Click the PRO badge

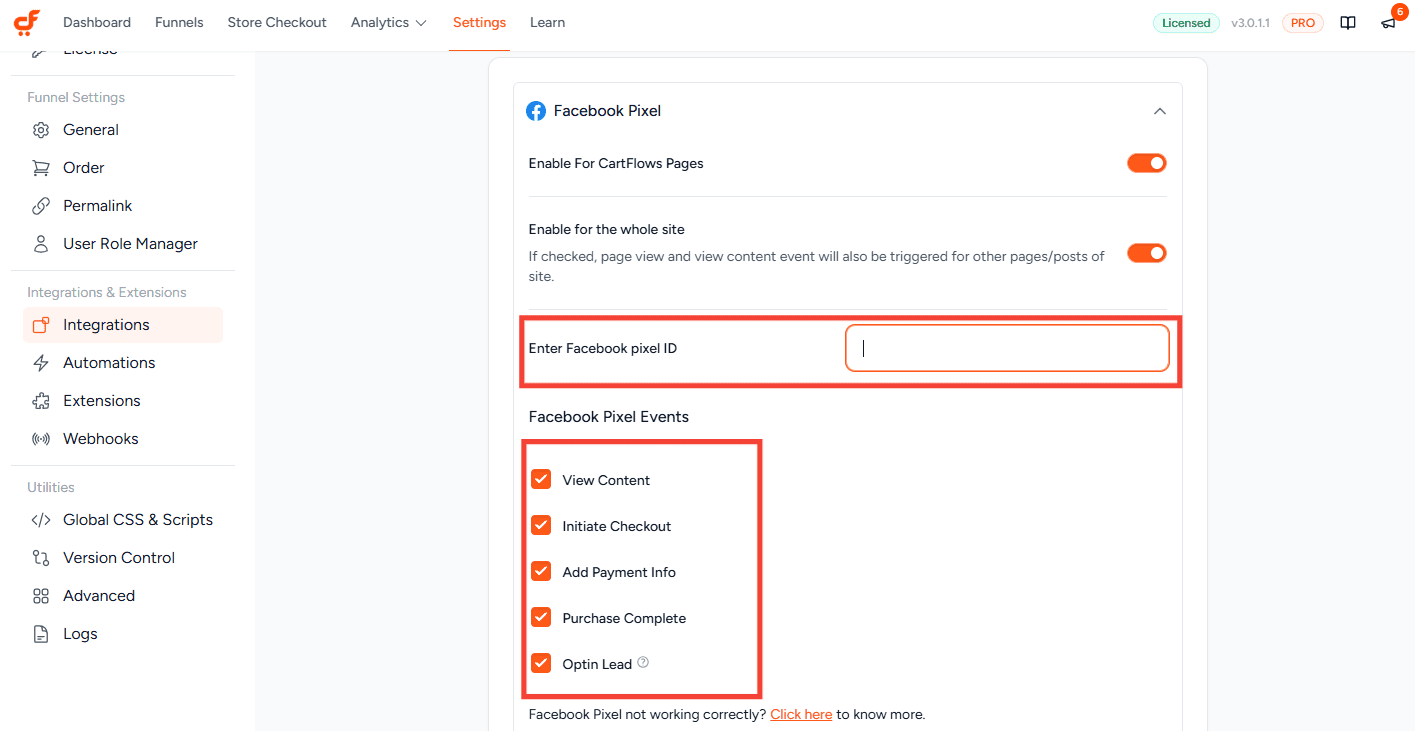(1303, 23)
